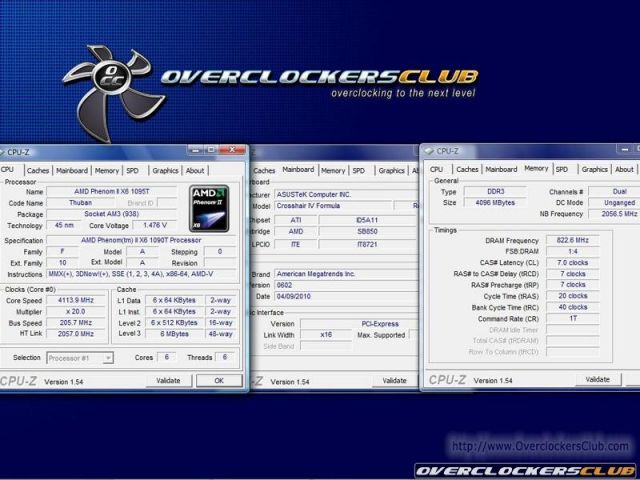Show Graphics tab in left CPU-Z window
Screen dimensions: 640x480
pos(165,171)
